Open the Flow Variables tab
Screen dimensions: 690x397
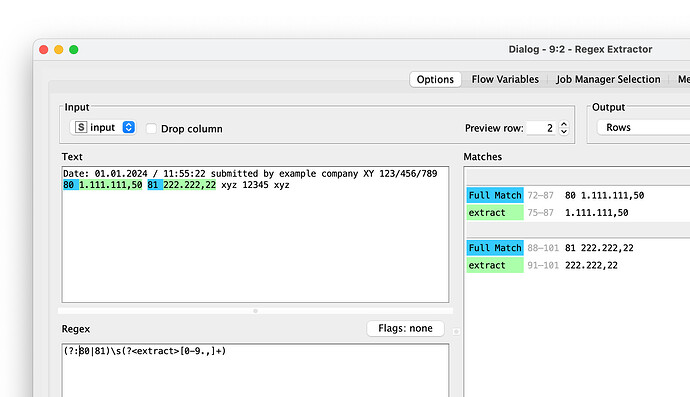pyautogui.click(x=505, y=79)
